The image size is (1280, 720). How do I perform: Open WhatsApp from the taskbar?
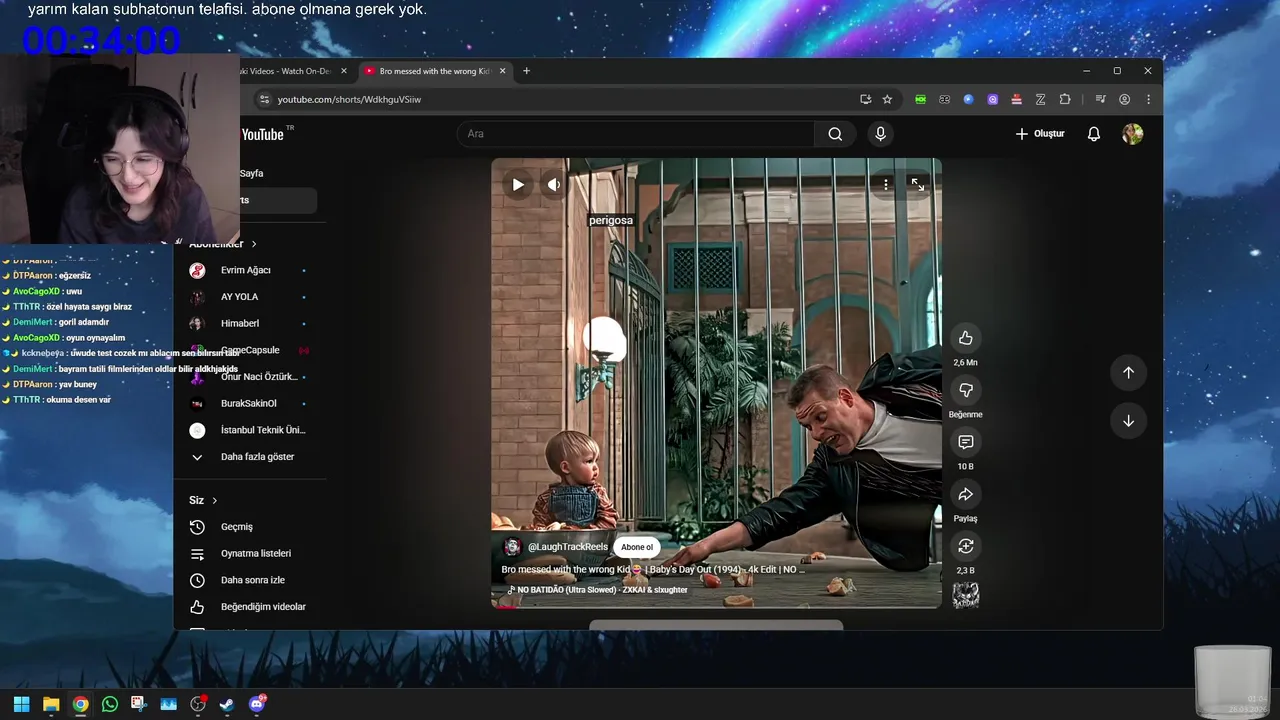(110, 704)
